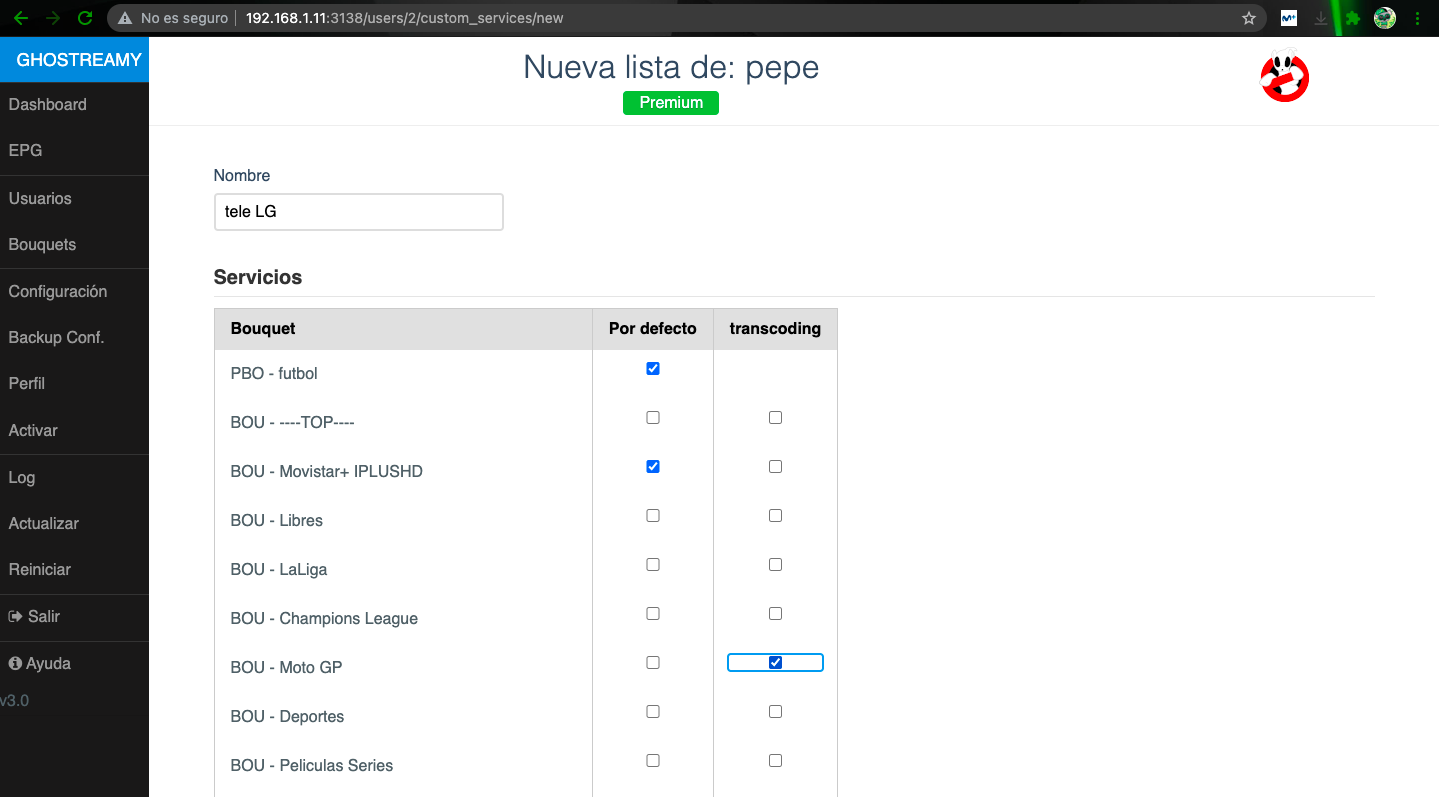Click the browser reload icon
This screenshot has width=1439, height=797.
coord(85,18)
